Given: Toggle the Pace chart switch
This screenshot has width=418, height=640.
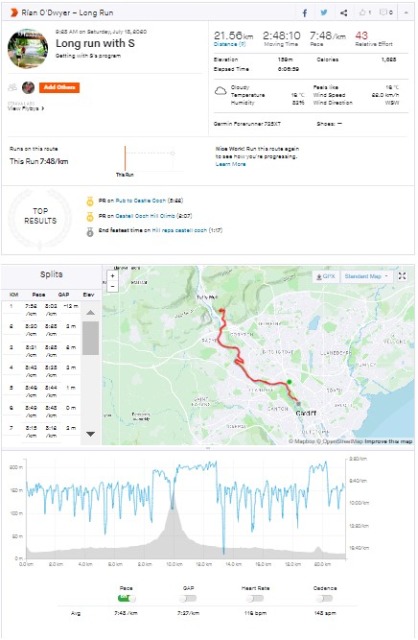Looking at the screenshot, I should 127,598.
